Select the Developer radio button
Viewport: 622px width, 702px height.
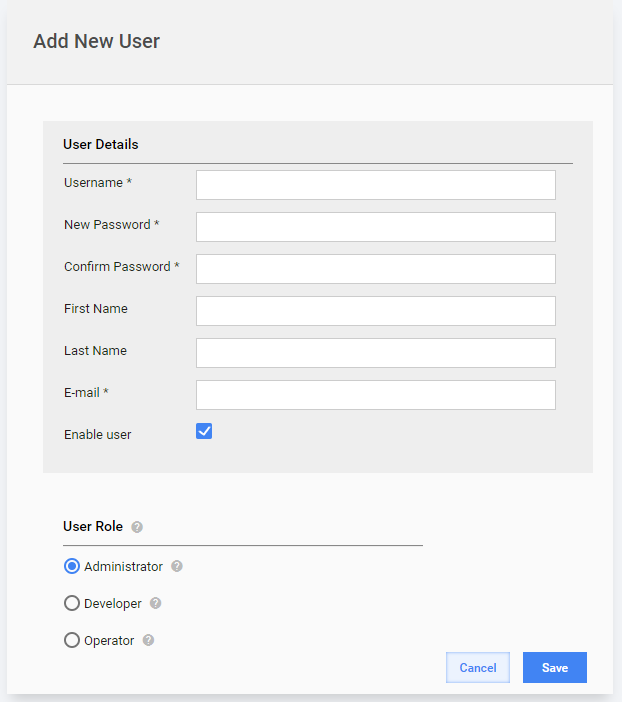click(x=72, y=603)
